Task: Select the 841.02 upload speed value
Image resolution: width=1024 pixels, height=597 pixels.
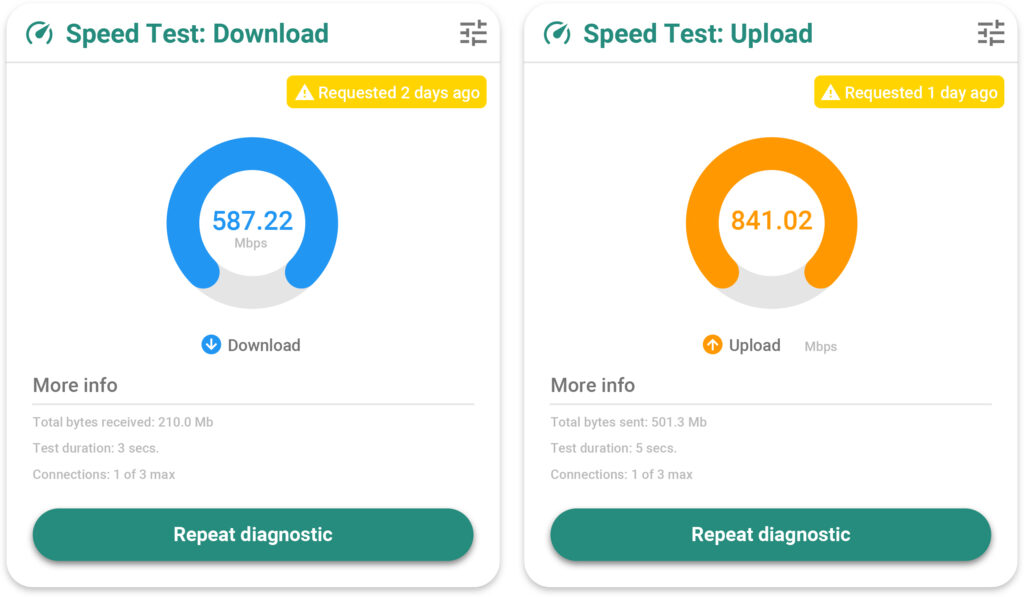Action: [771, 220]
